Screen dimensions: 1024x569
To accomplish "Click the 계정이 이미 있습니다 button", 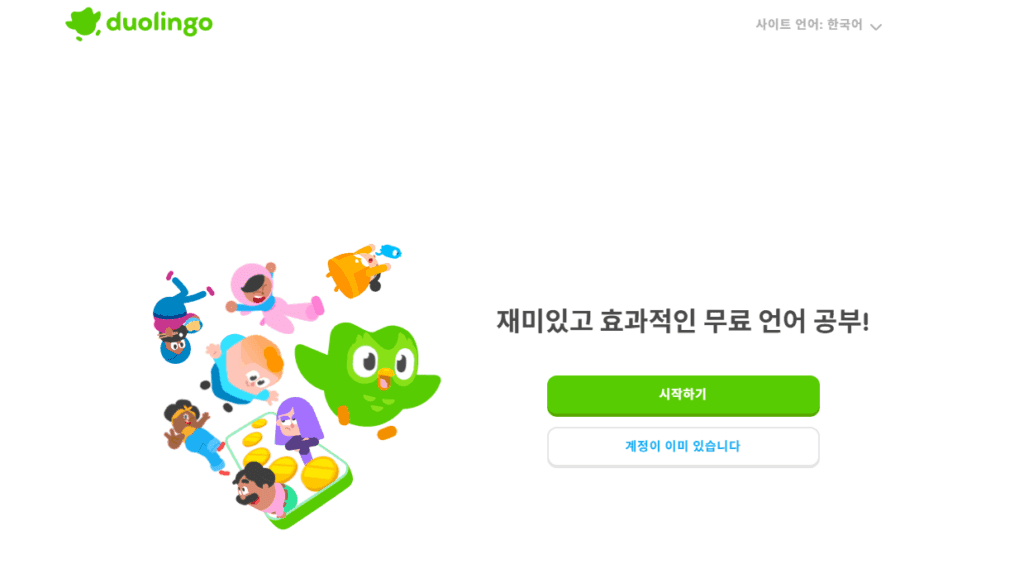I will pos(683,447).
